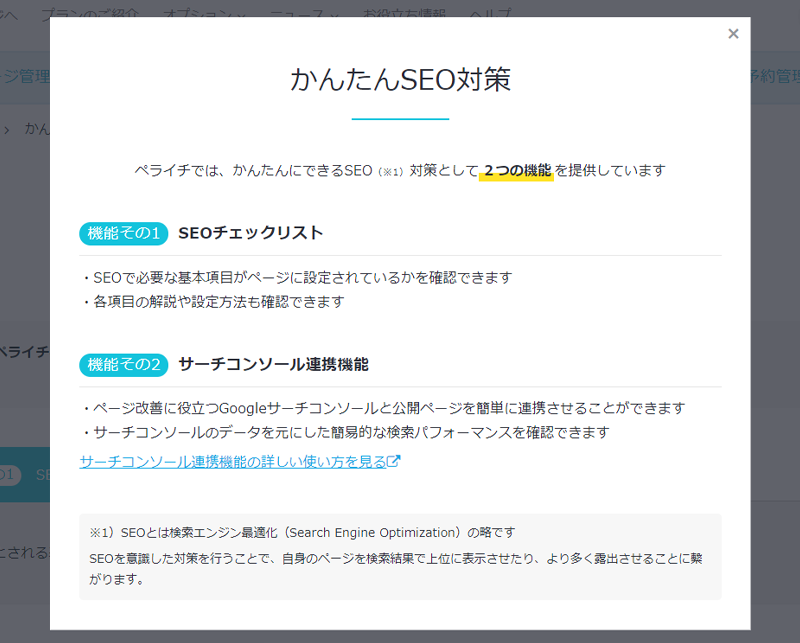Close the かんたんSEO対策 dialog
The image size is (800, 643).
pos(733,34)
